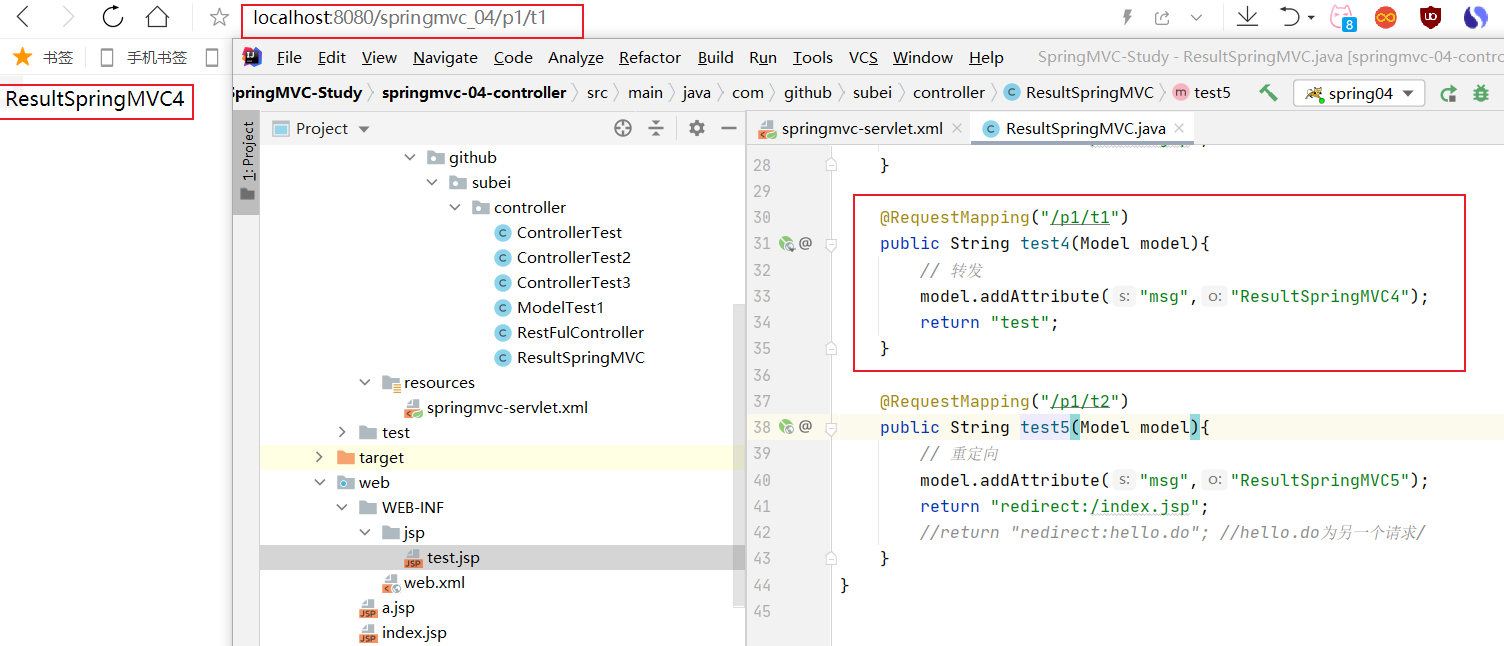Click the browser address bar URL
This screenshot has height=646, width=1504.
click(400, 18)
